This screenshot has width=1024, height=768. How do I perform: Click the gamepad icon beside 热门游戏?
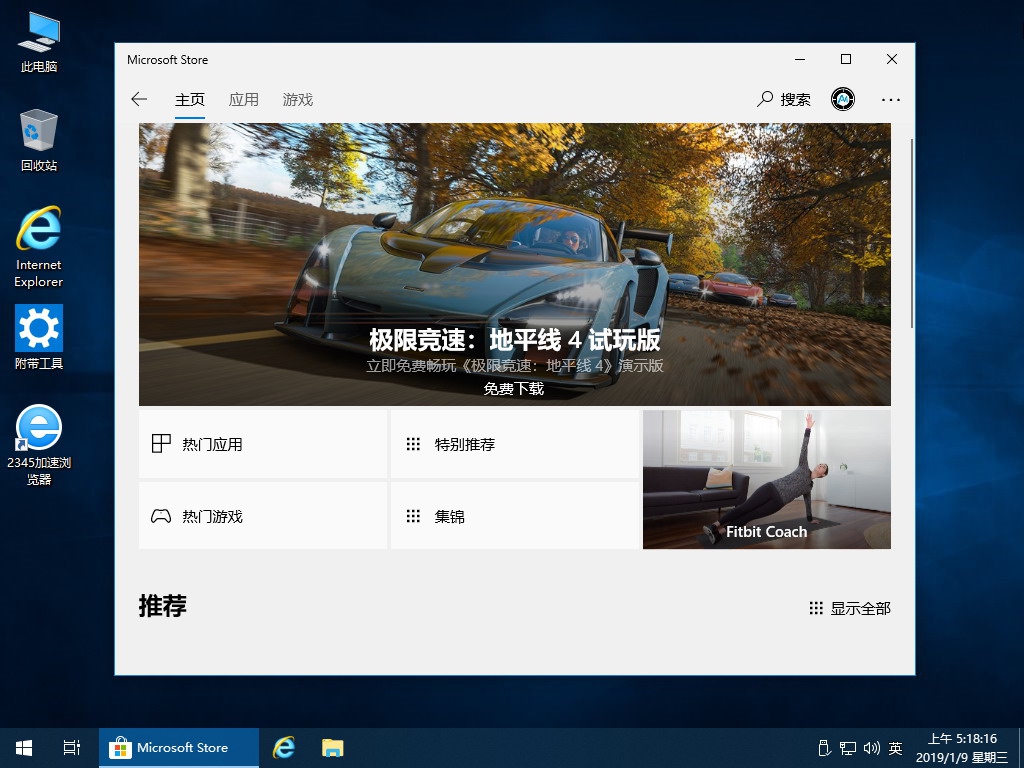tap(161, 517)
